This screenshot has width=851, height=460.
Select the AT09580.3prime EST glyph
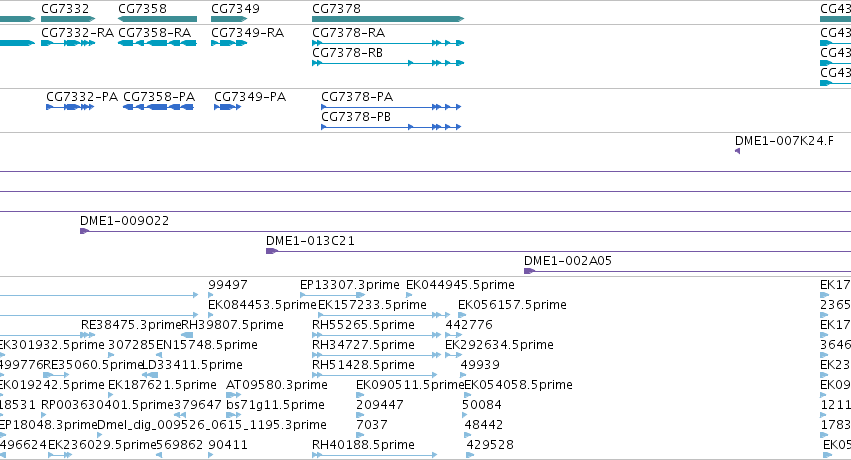click(234, 395)
